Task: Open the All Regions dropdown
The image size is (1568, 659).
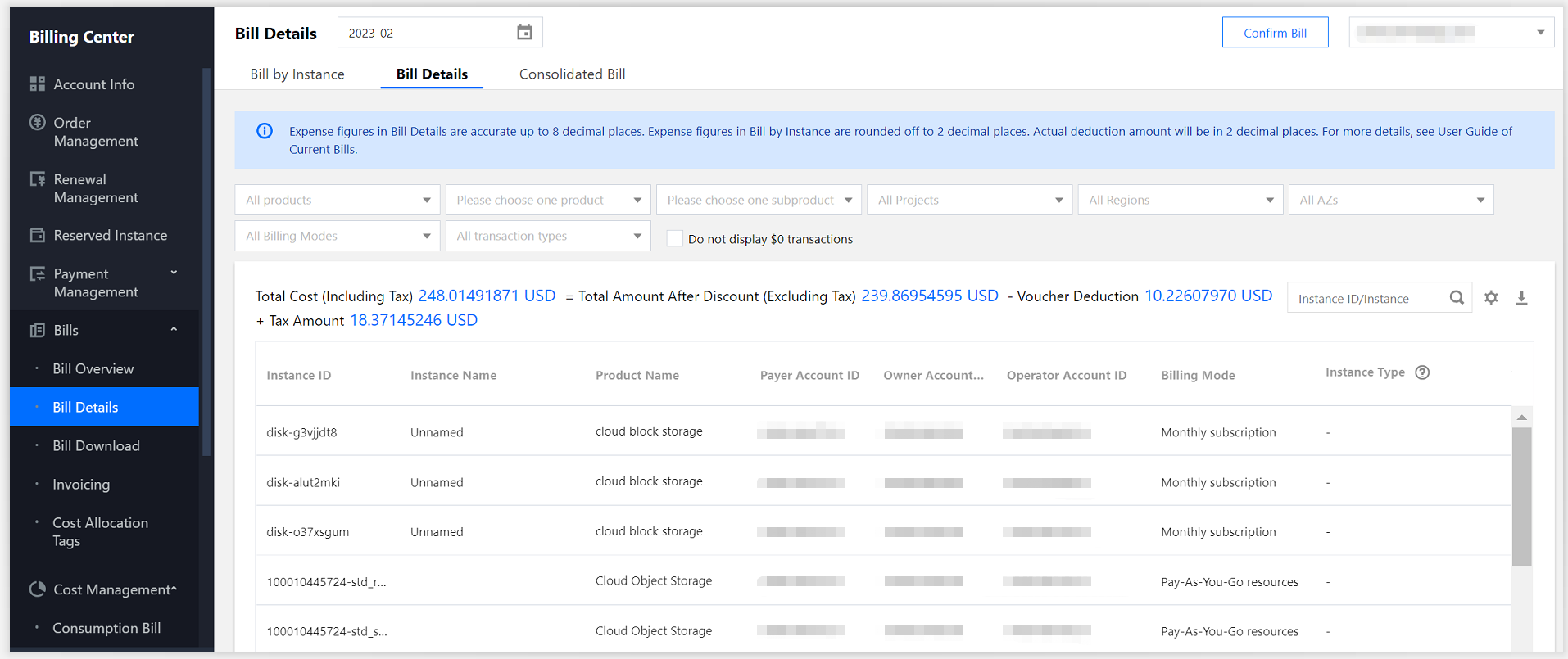Action: click(x=1180, y=201)
